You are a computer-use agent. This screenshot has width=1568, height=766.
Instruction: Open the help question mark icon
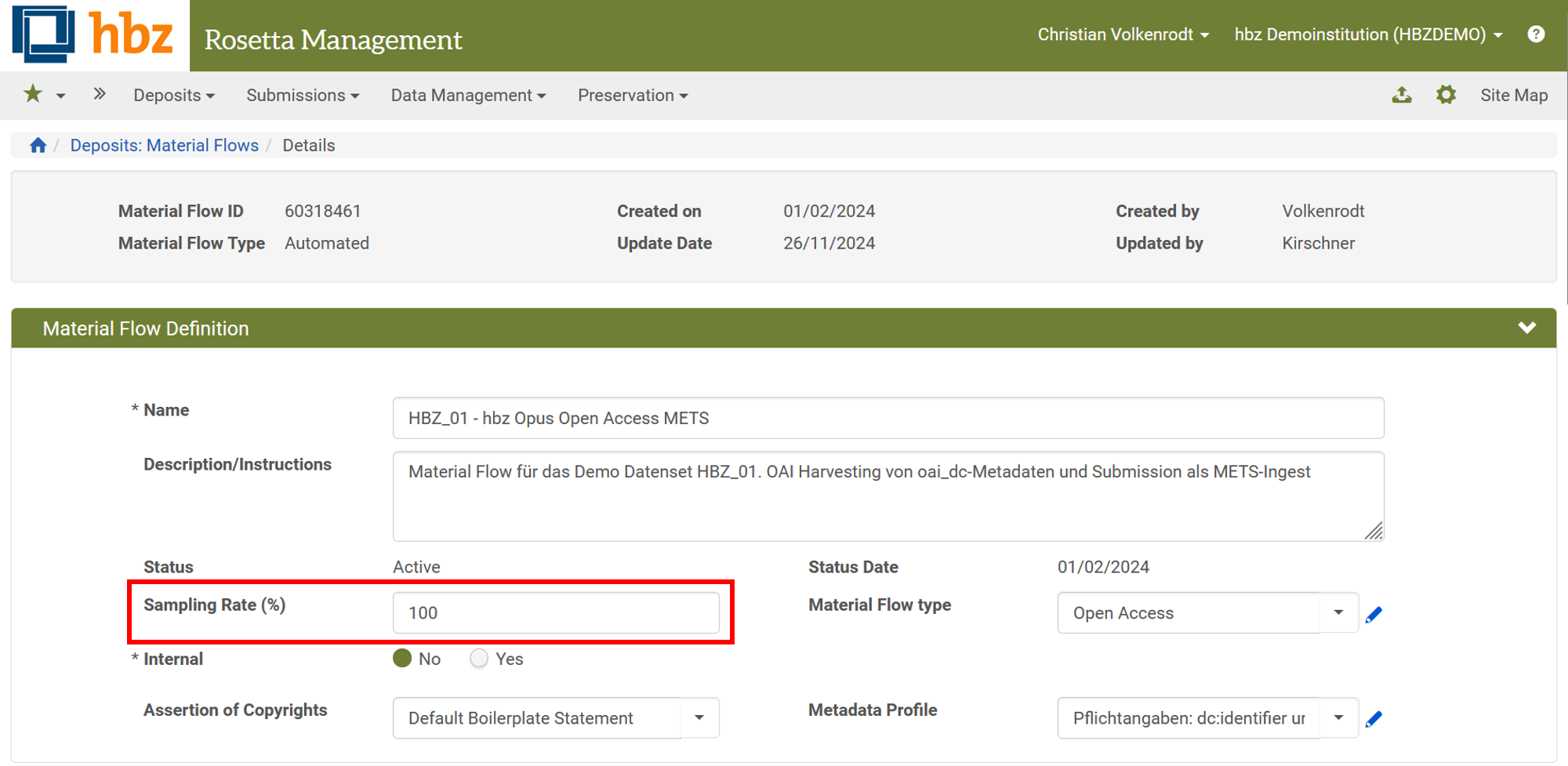[1536, 34]
